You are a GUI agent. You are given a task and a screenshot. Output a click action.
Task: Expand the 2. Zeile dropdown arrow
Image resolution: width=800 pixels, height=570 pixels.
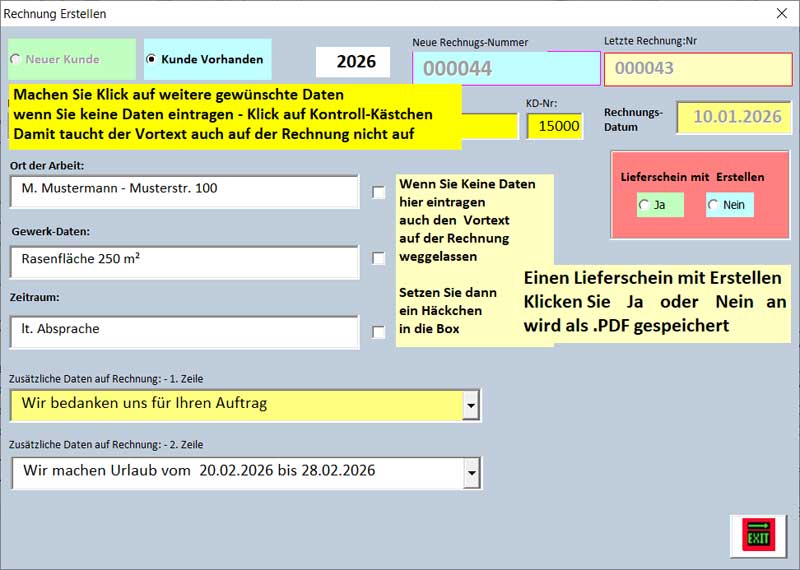[x=471, y=473]
